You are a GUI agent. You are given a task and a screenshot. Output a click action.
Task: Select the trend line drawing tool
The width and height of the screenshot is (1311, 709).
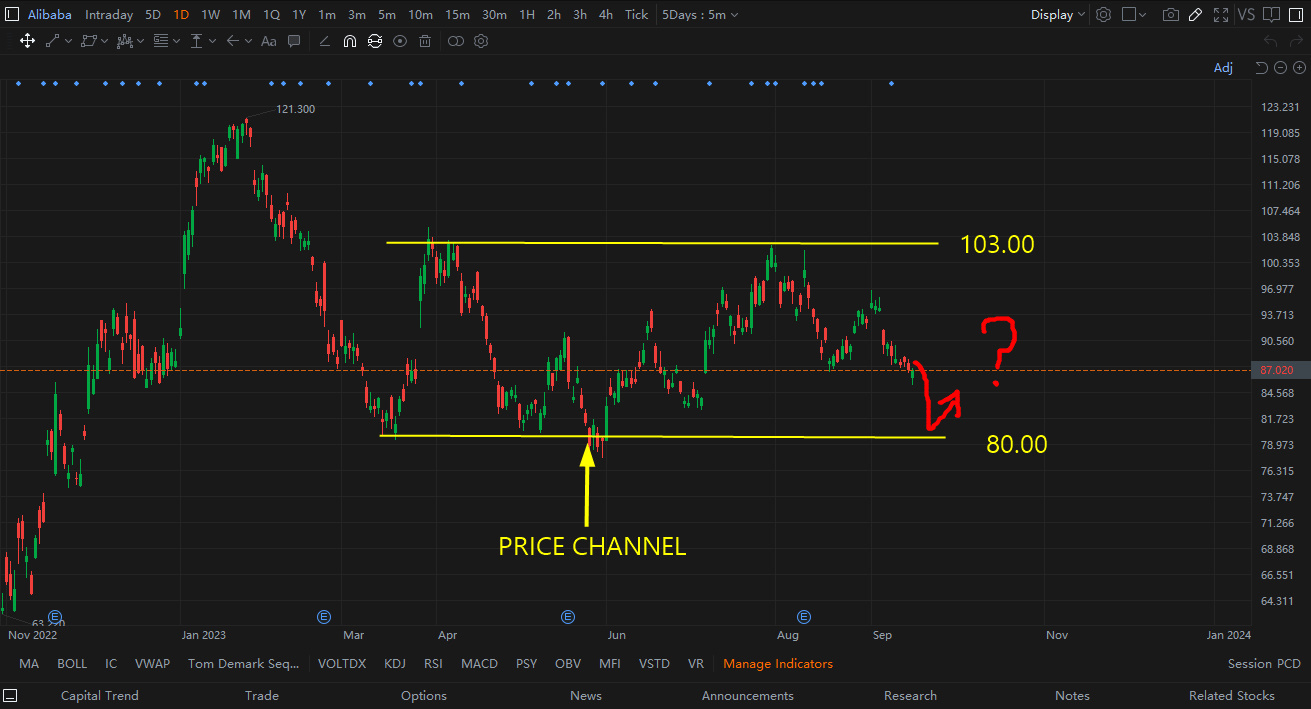(52, 40)
